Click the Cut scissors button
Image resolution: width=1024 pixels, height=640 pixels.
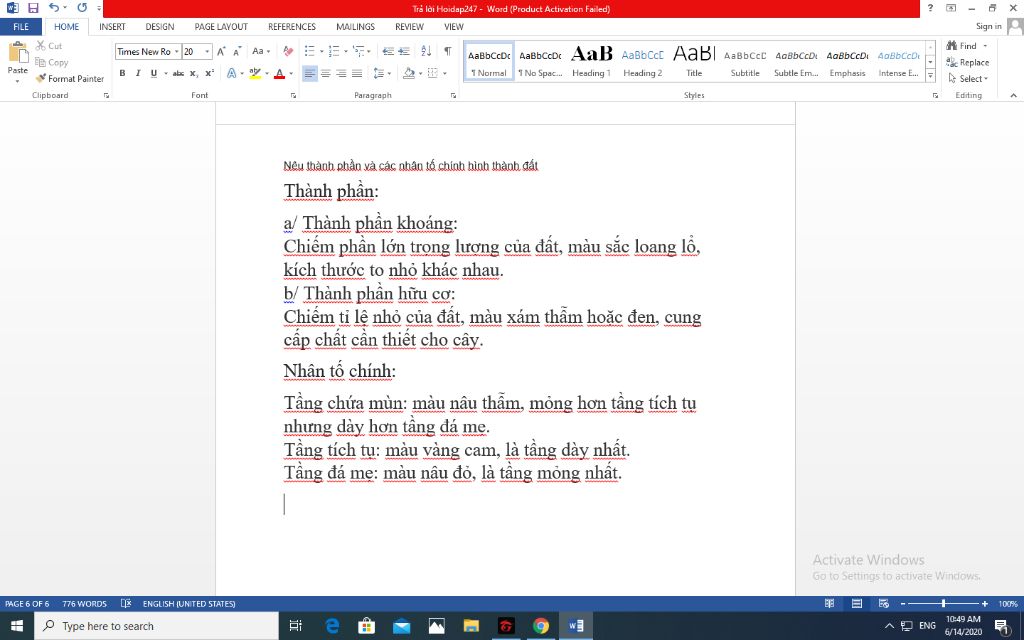pyautogui.click(x=49, y=46)
